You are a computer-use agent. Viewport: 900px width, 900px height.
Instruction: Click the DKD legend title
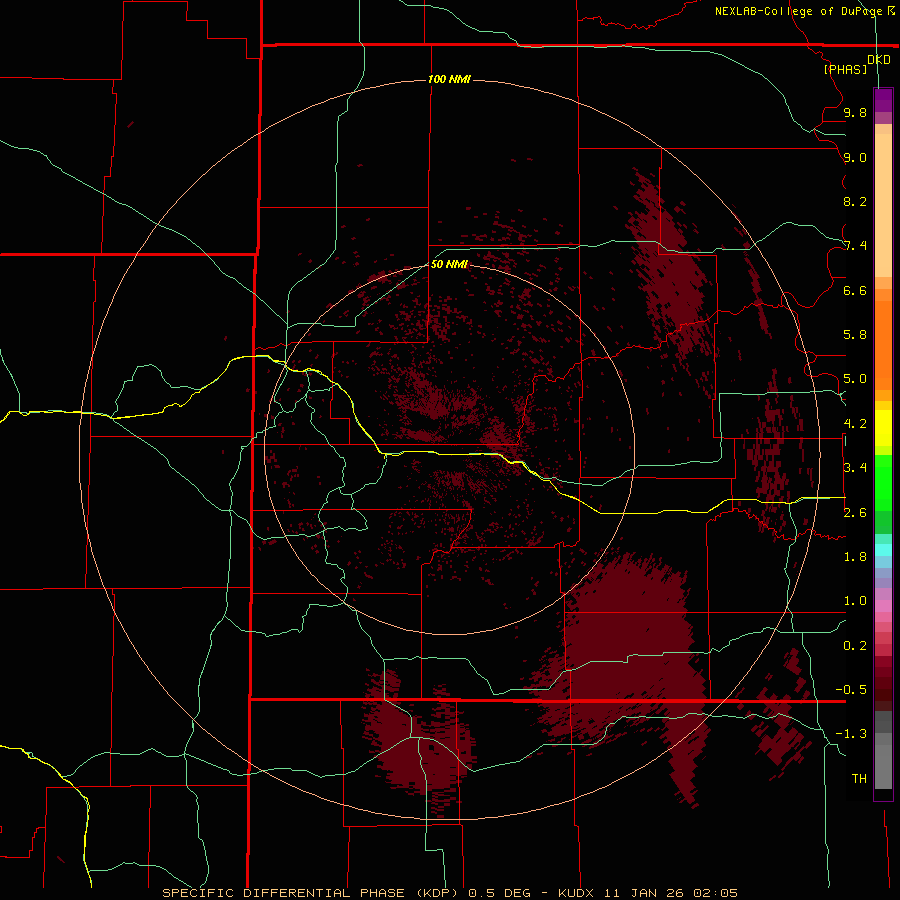[878, 60]
